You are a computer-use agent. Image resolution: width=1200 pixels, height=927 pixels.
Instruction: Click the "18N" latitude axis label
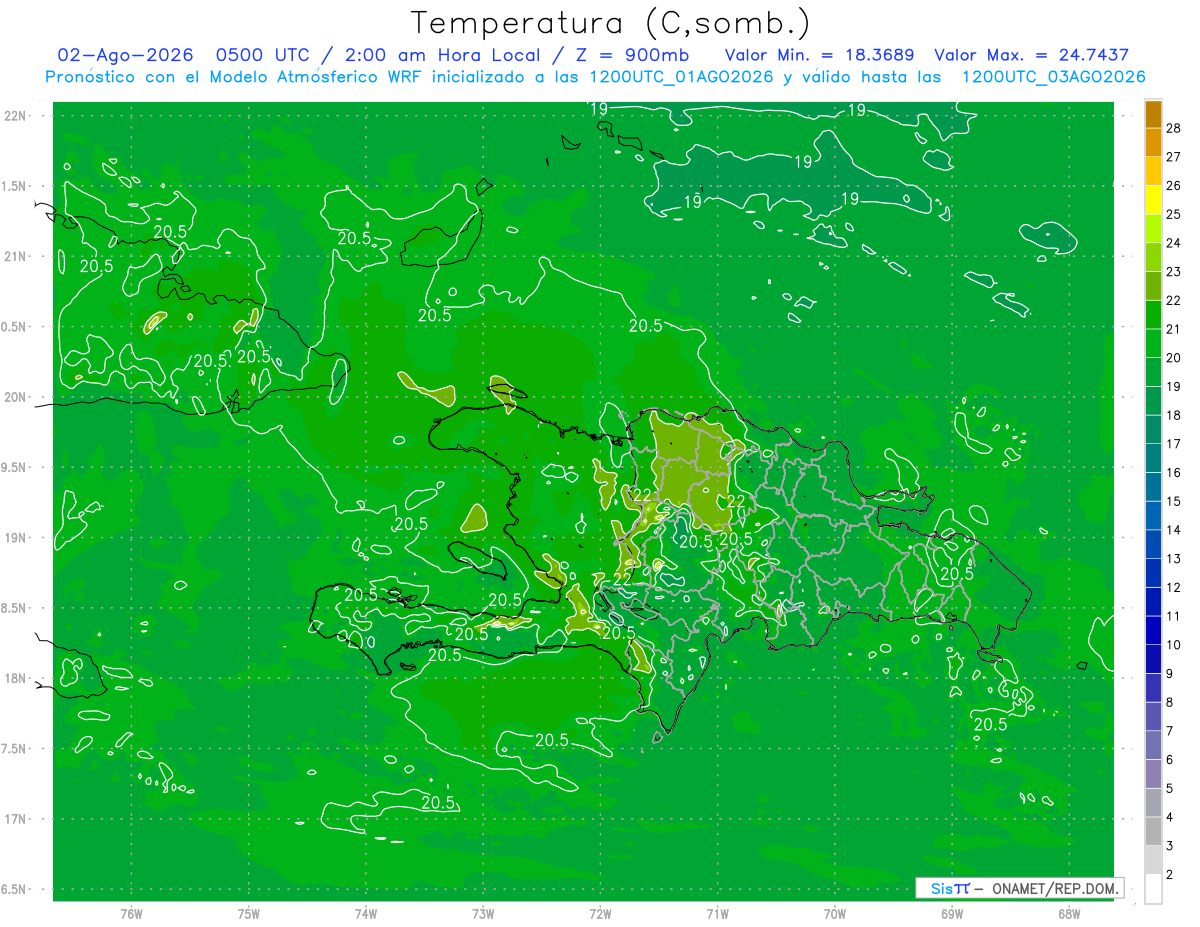[17, 678]
